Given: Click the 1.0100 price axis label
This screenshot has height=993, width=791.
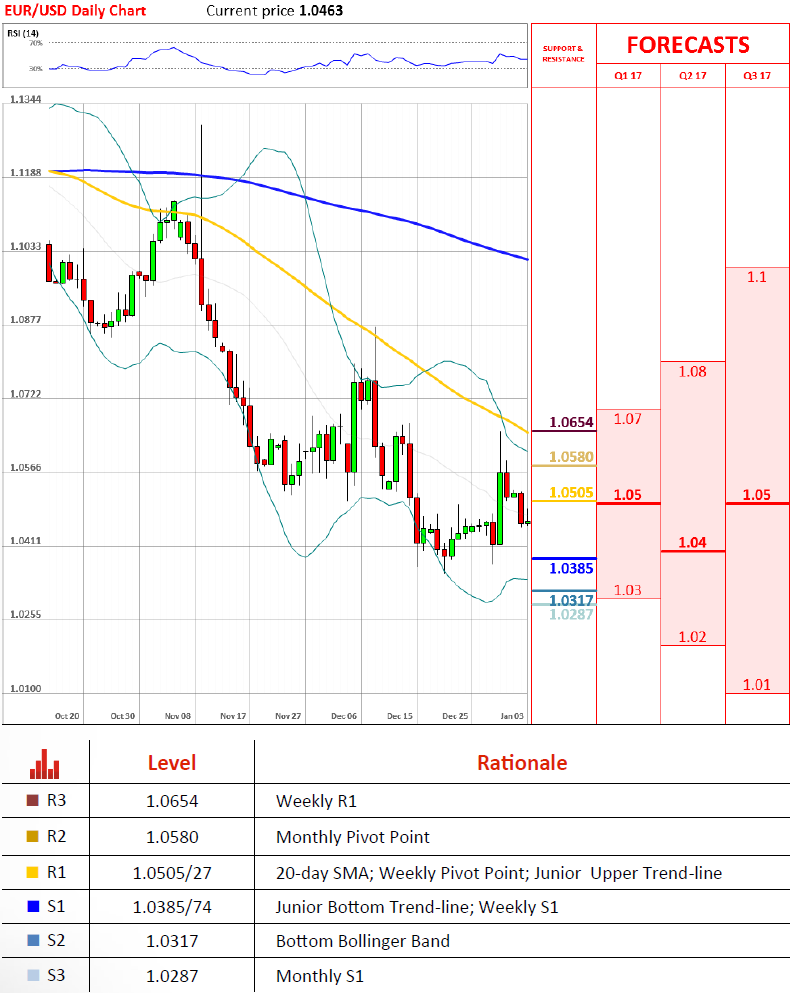Looking at the screenshot, I should (25, 688).
